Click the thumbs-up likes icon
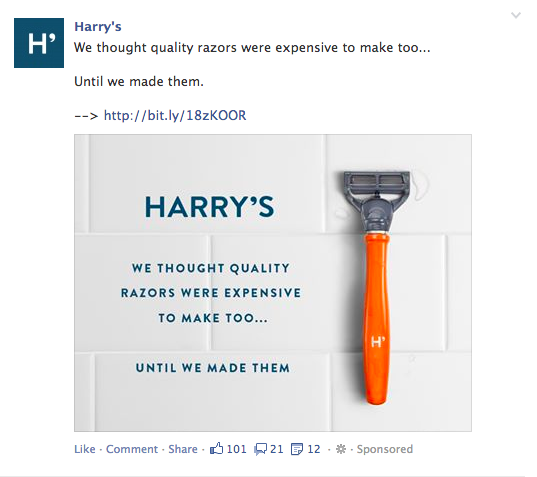Screen dimensions: 537x477 pos(216,448)
